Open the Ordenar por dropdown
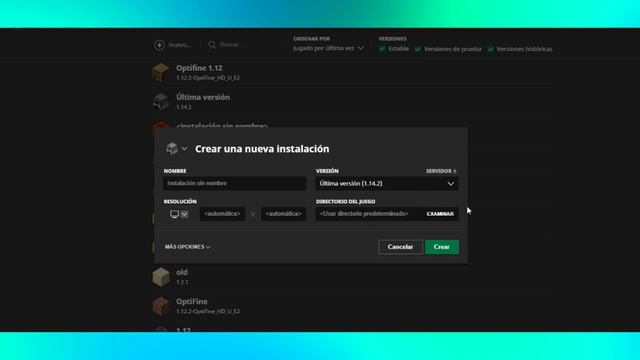This screenshot has height=360, width=640. tap(328, 48)
